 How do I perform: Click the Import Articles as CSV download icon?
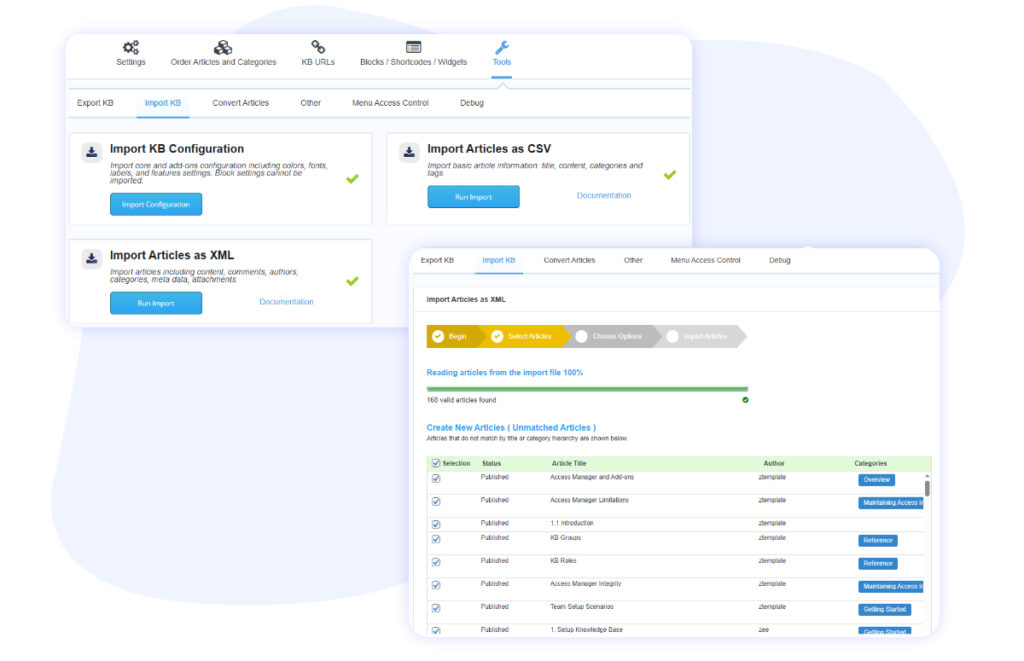pyautogui.click(x=409, y=152)
